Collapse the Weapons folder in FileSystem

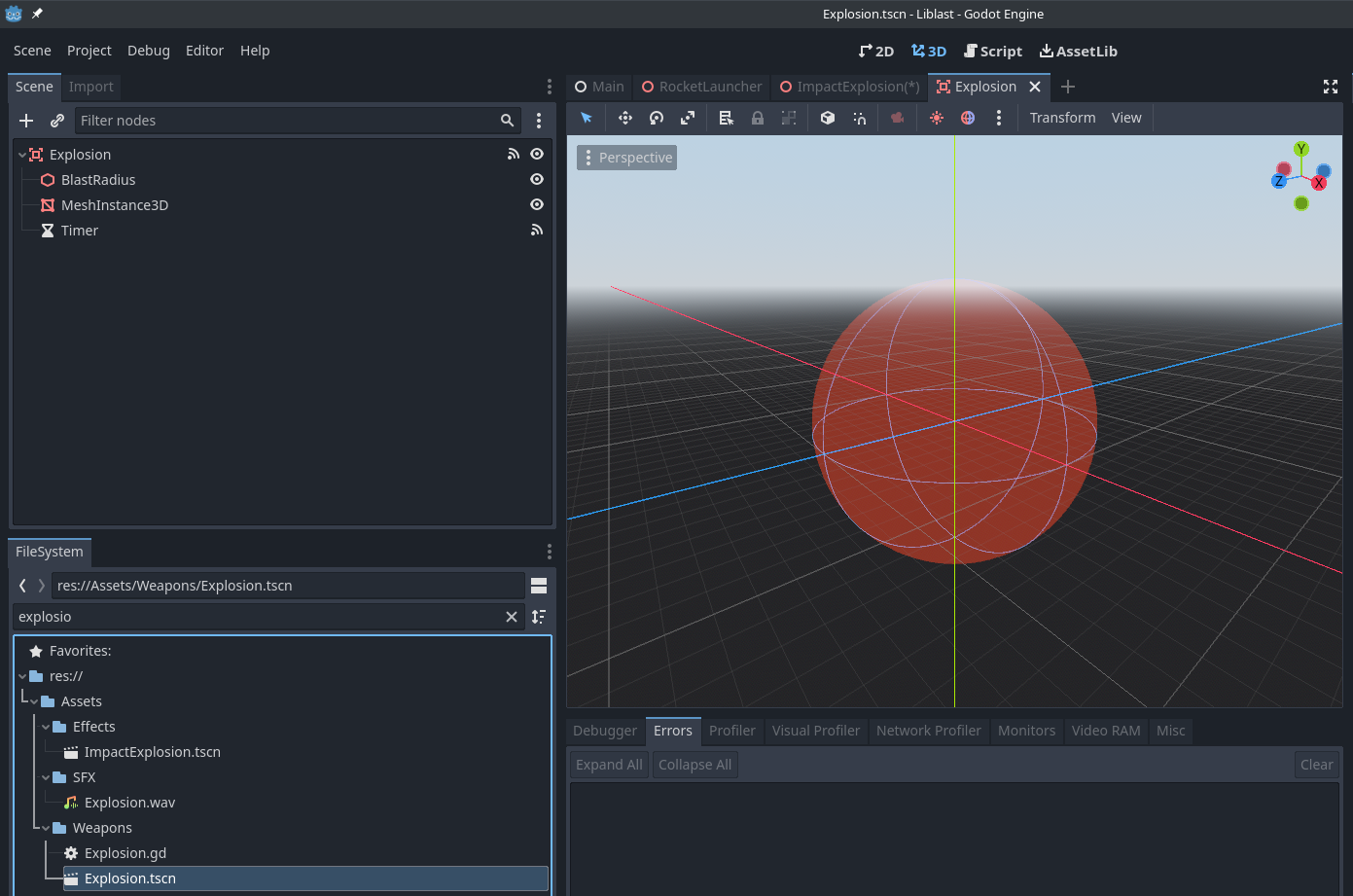[44, 827]
